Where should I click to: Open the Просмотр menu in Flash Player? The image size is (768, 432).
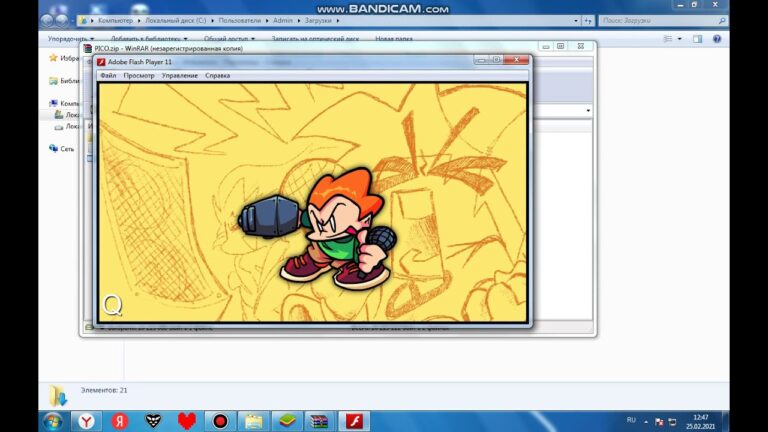pyautogui.click(x=139, y=75)
